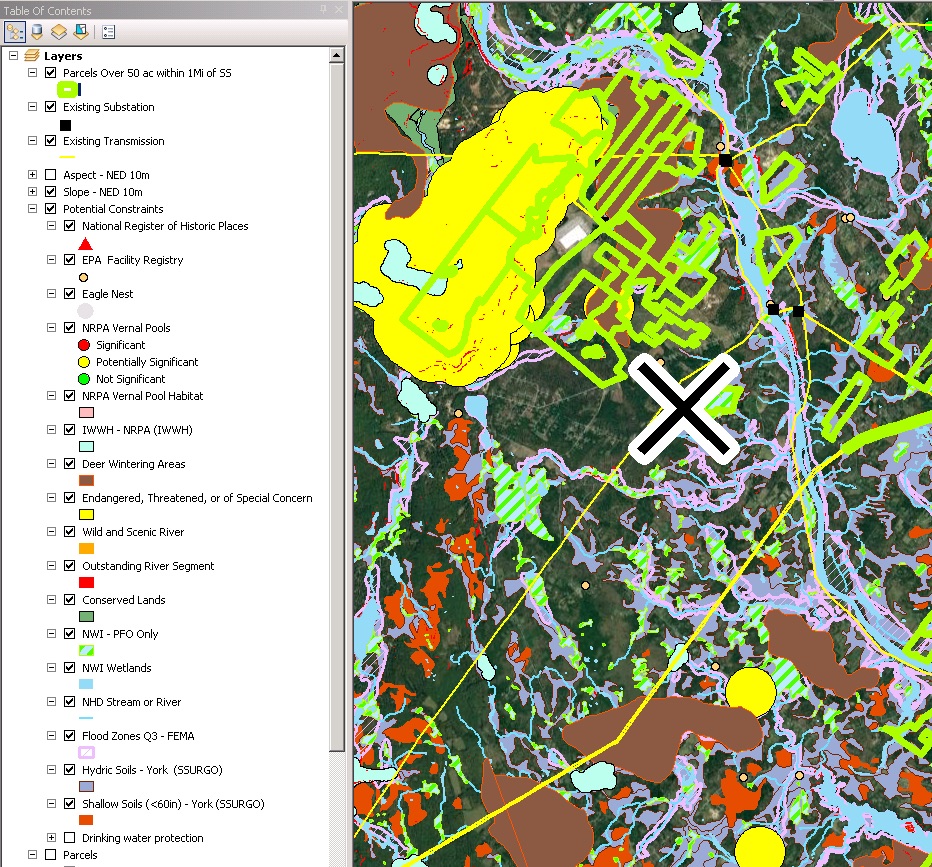Collapse the Layers data frame

14,56
